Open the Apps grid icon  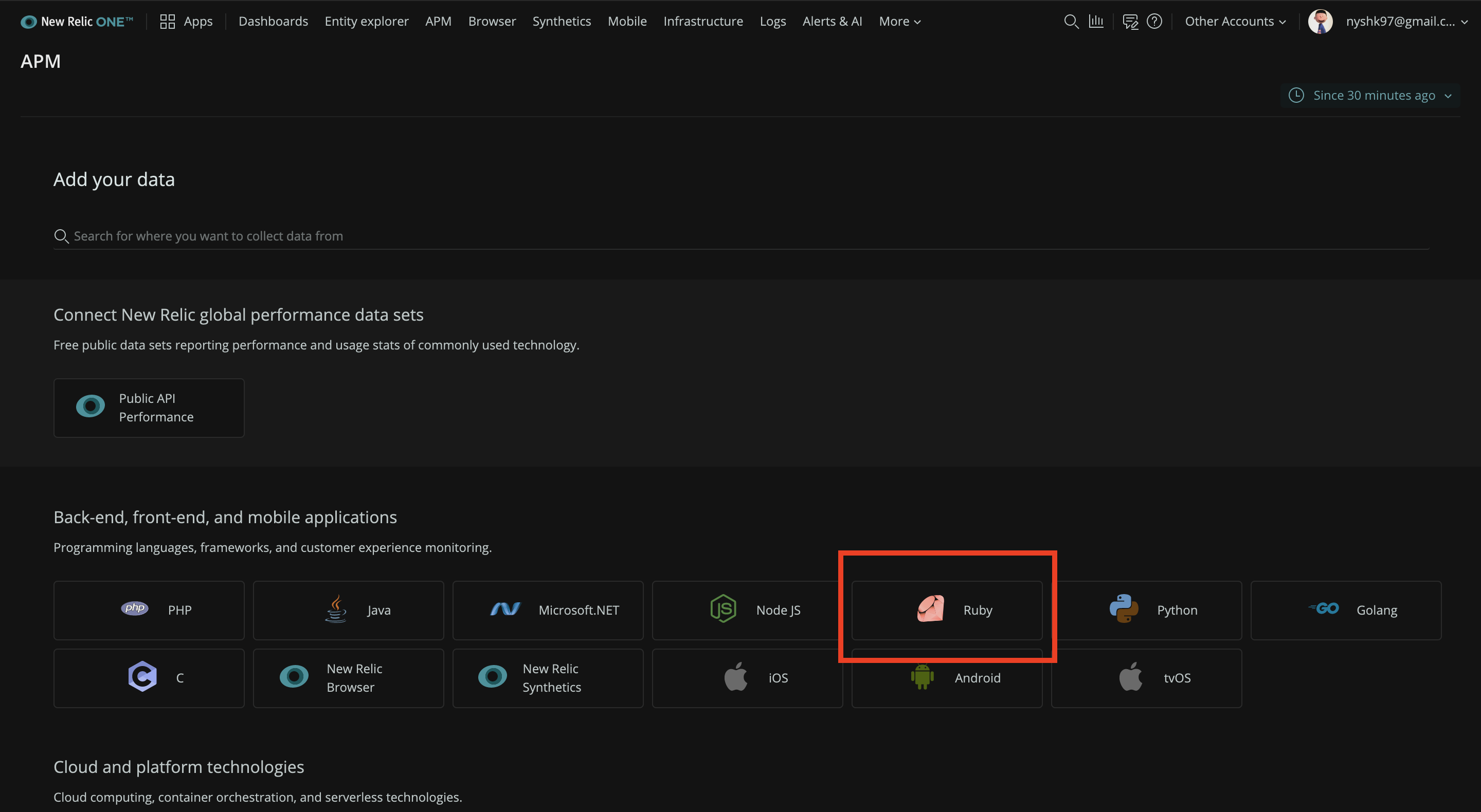[x=167, y=22]
